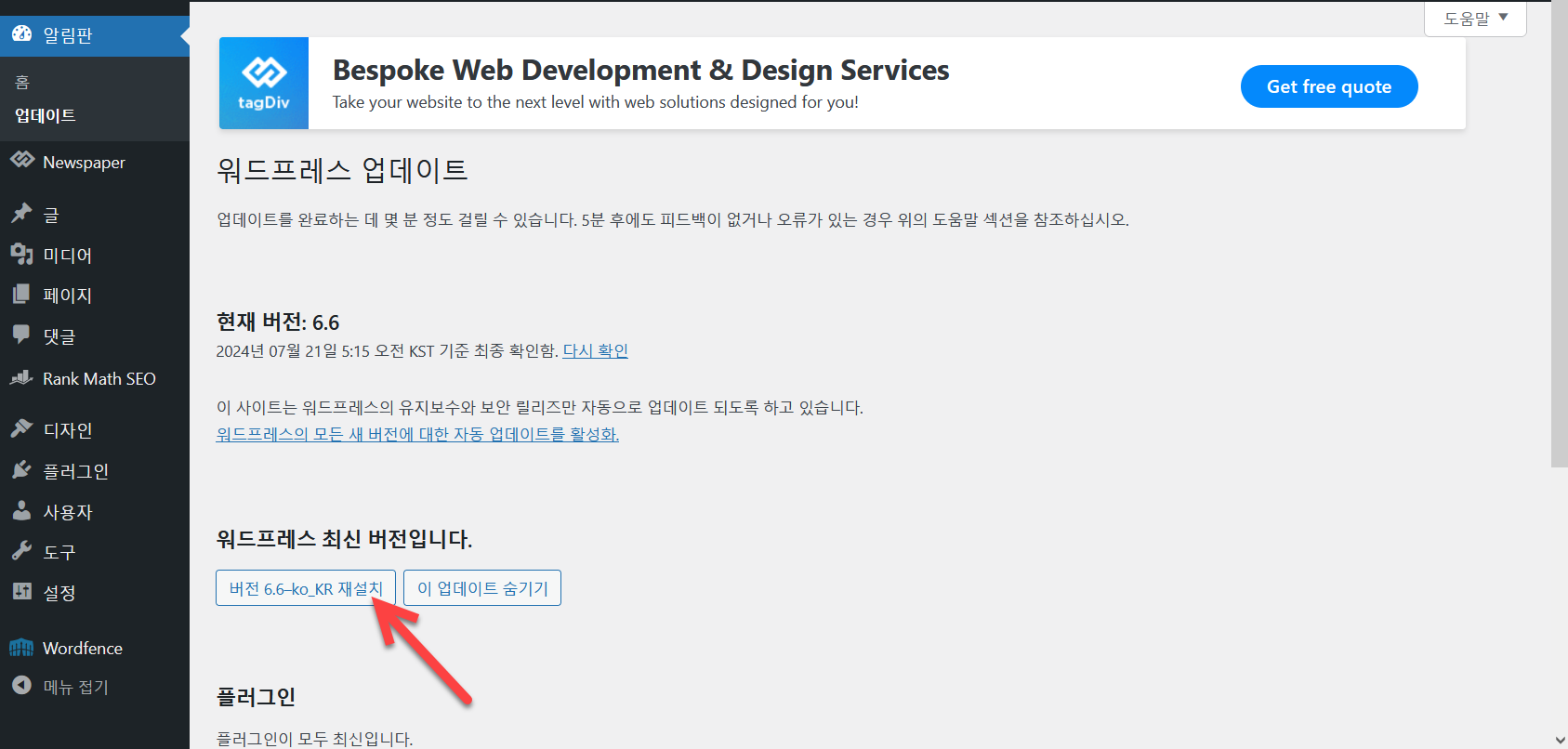This screenshot has width=1568, height=749.
Task: Click the auto-update activation link
Action: tap(417, 434)
